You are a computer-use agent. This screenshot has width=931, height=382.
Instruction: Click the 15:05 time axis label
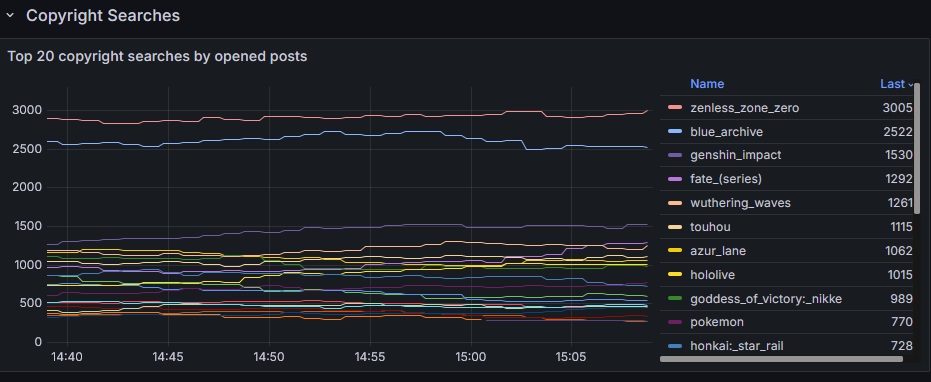click(571, 357)
